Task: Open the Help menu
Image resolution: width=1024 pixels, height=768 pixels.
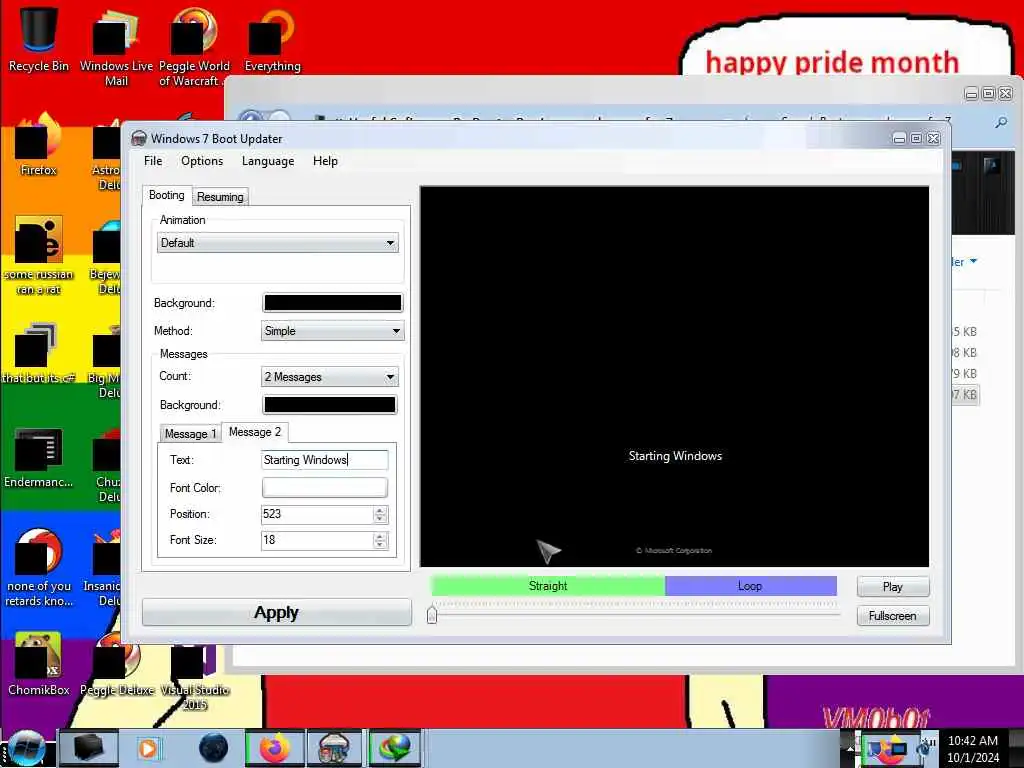Action: click(x=325, y=161)
